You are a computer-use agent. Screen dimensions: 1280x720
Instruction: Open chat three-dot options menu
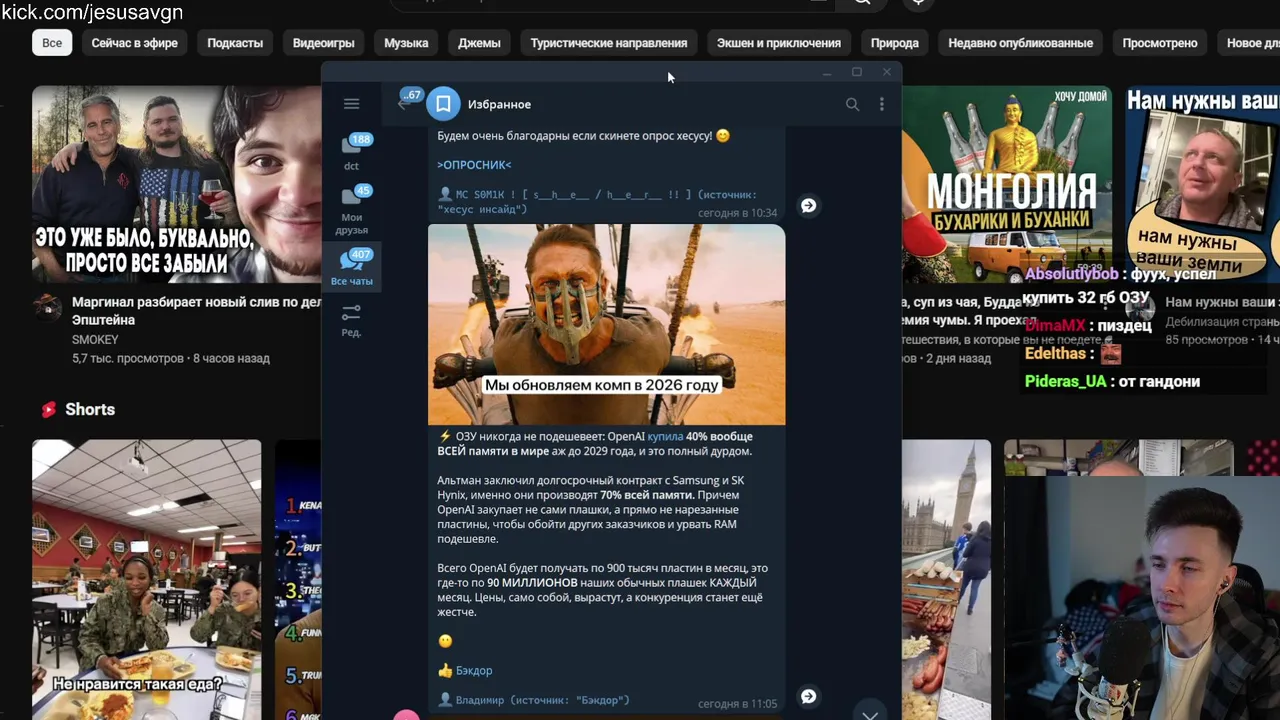881,104
